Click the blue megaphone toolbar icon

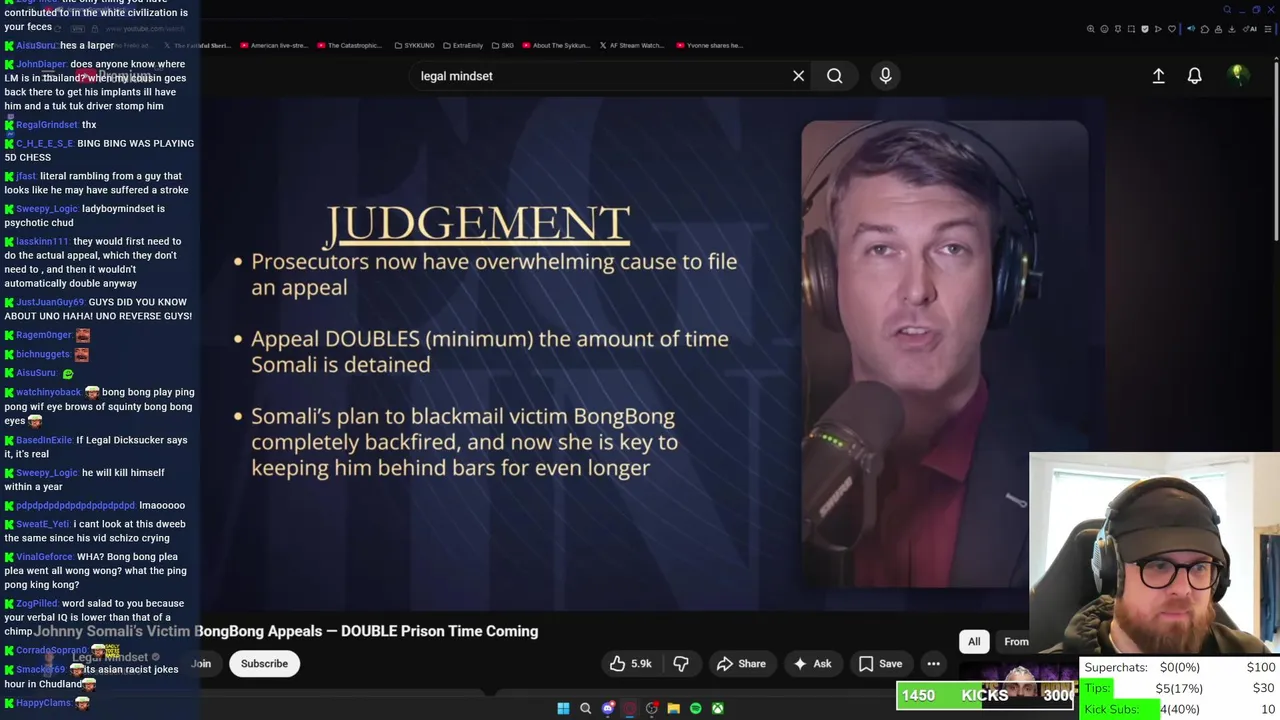[1191, 29]
